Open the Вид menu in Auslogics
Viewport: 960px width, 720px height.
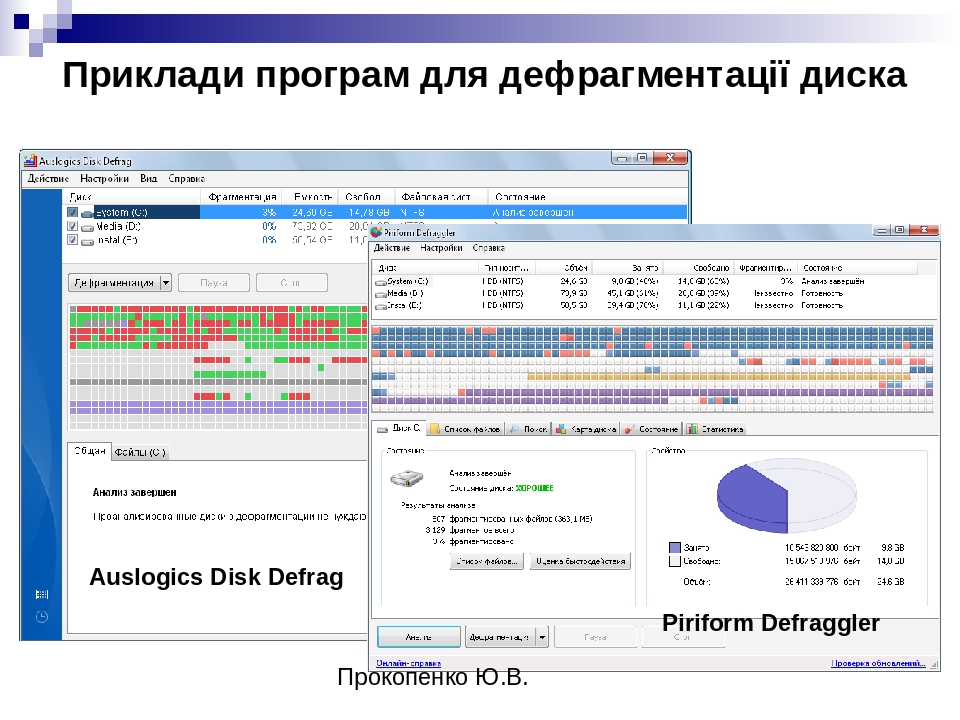click(x=149, y=179)
